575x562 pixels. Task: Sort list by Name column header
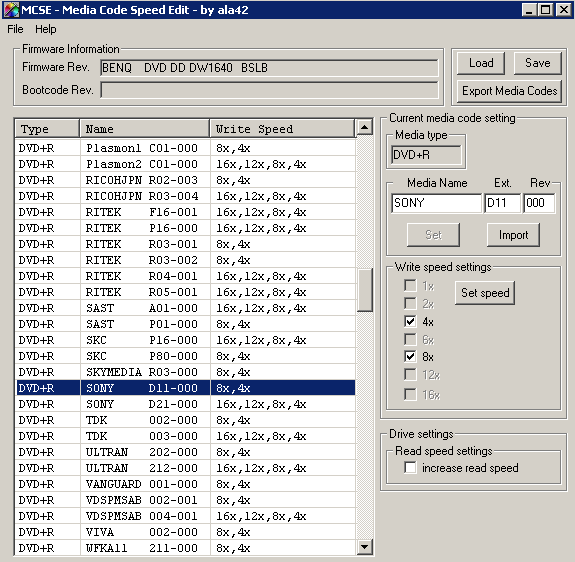pyautogui.click(x=144, y=129)
